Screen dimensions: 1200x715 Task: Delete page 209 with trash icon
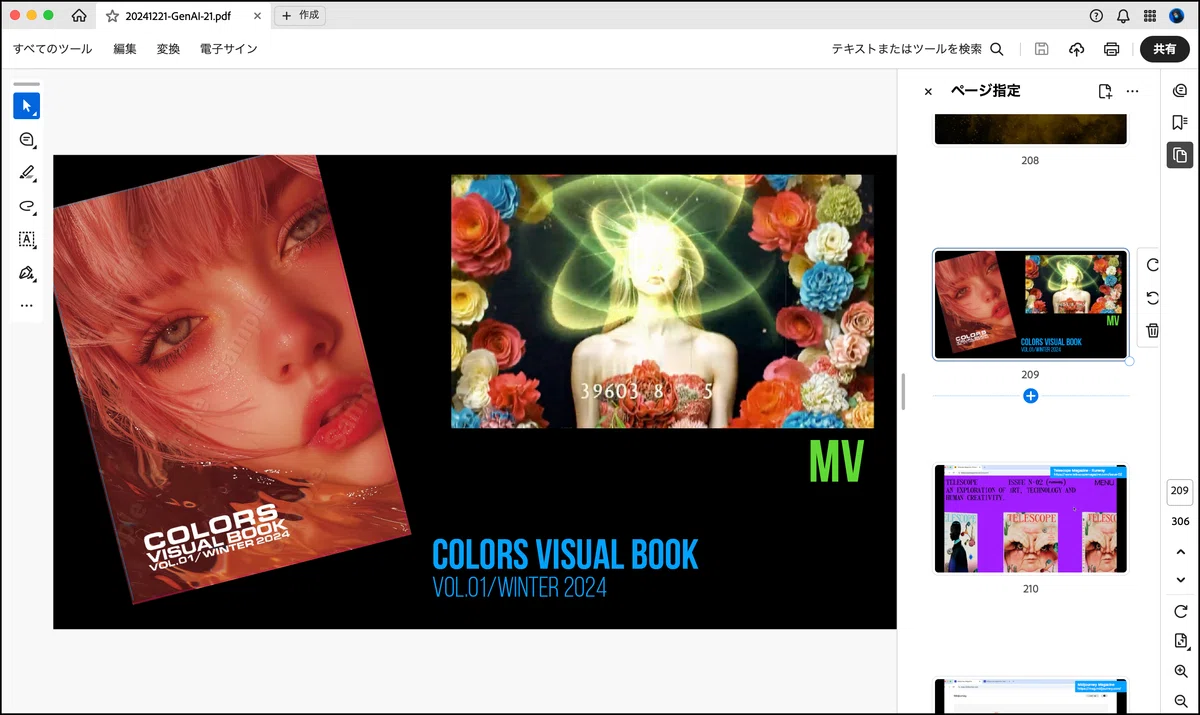(x=1152, y=330)
